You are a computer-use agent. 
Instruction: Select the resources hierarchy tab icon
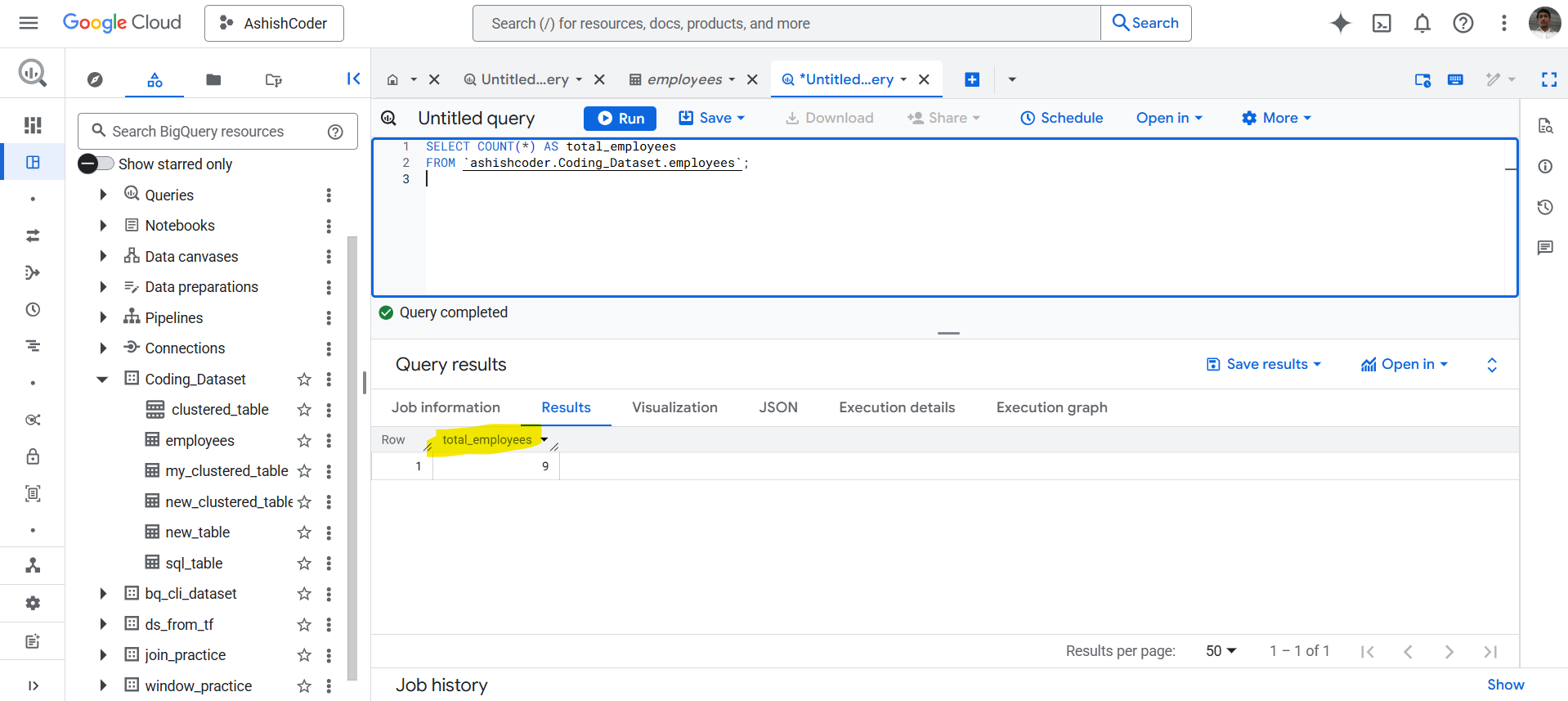155,79
